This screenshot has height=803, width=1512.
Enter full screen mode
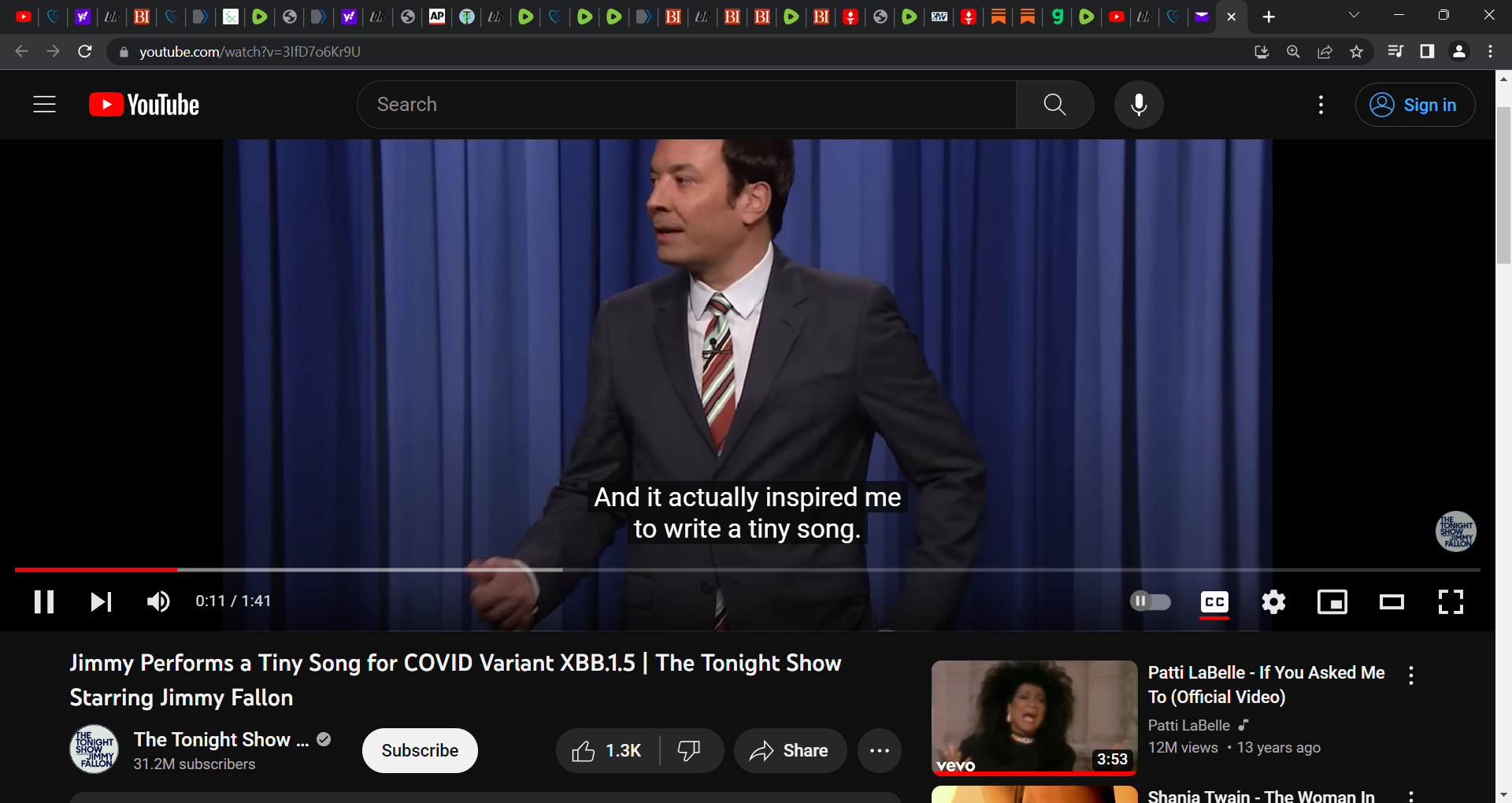tap(1451, 602)
